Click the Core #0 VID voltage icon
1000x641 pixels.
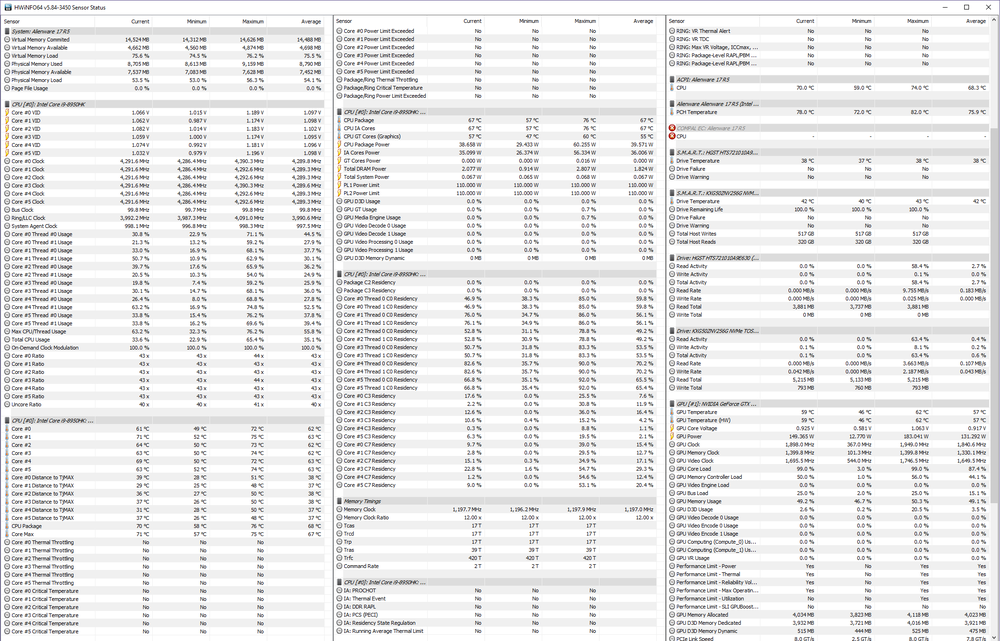pos(8,113)
